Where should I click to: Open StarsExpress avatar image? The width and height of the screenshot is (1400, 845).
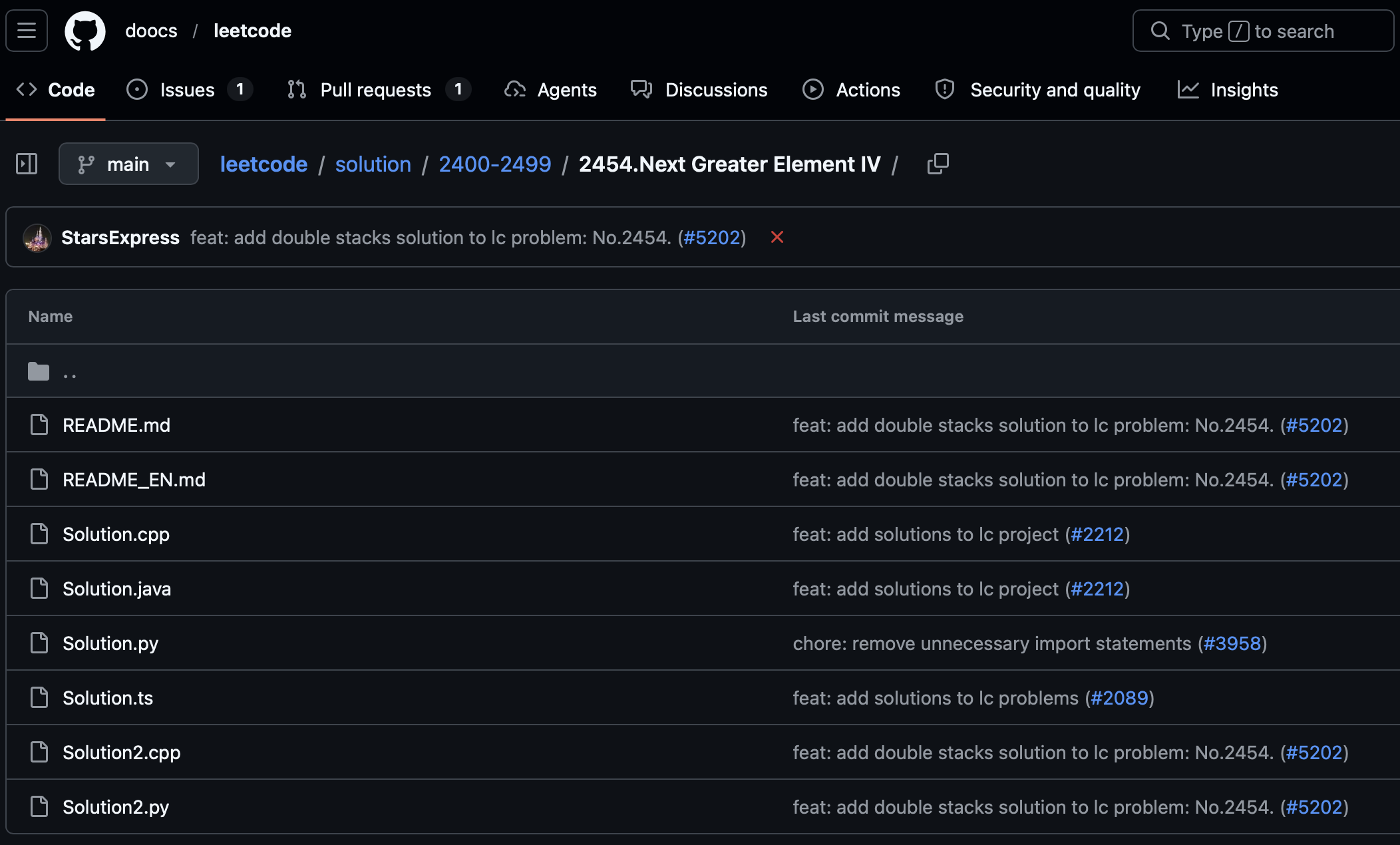pos(37,238)
